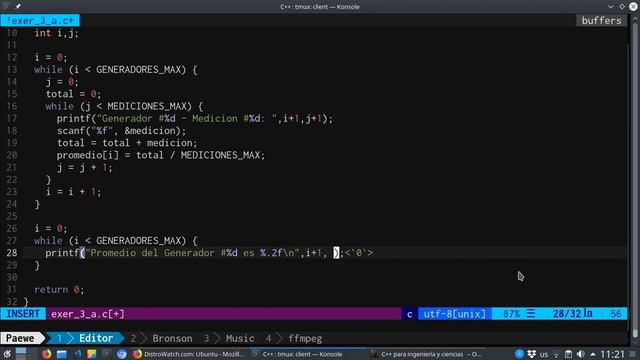The image size is (640, 360).
Task: Click the 'j = j + 1;' line
Action: point(84,167)
